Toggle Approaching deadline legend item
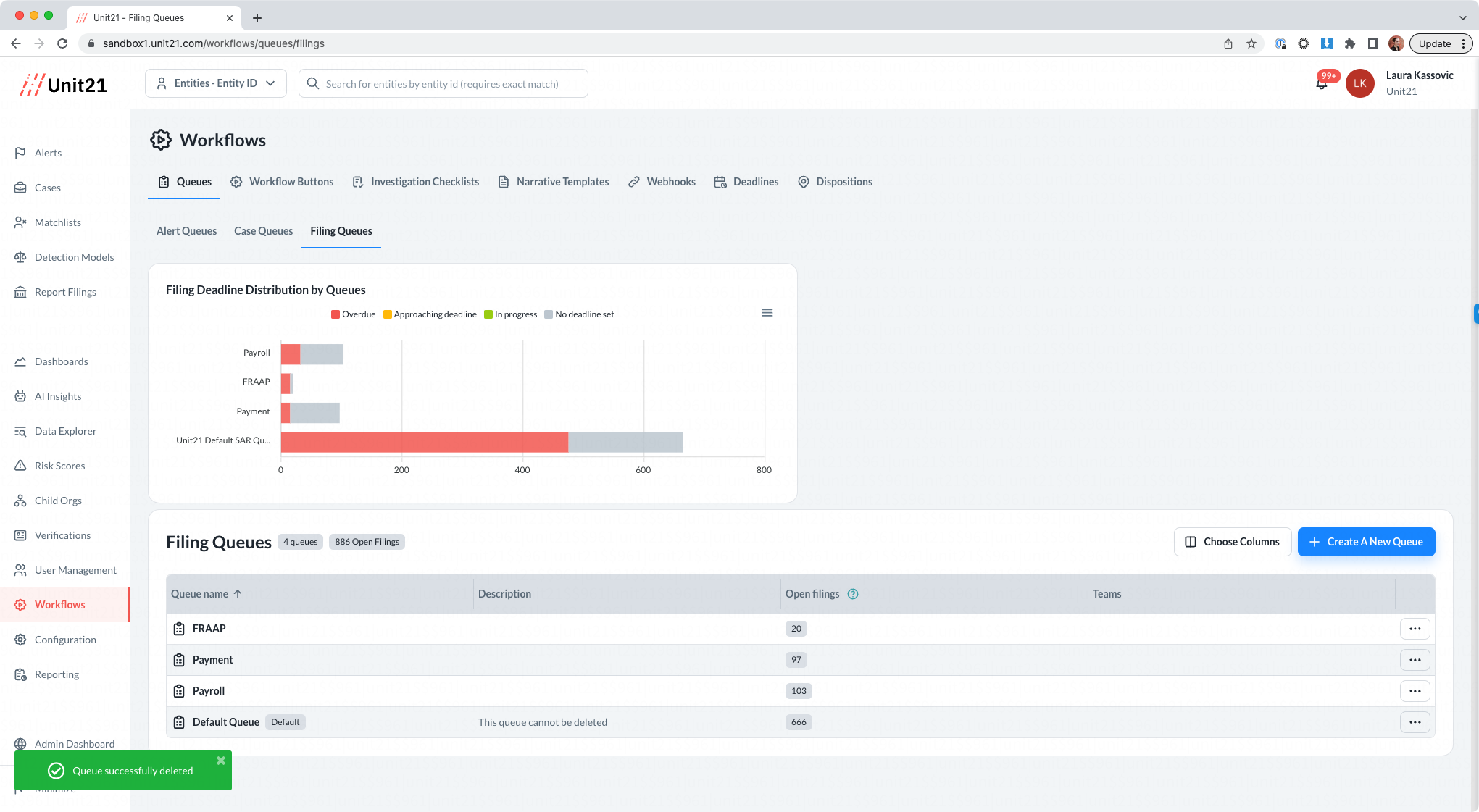 430,314
